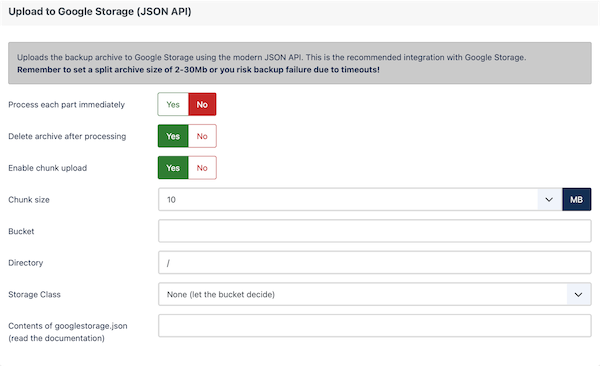Click the chevron arrow of the Chunk size selector
The height and width of the screenshot is (366, 600).
[549, 199]
